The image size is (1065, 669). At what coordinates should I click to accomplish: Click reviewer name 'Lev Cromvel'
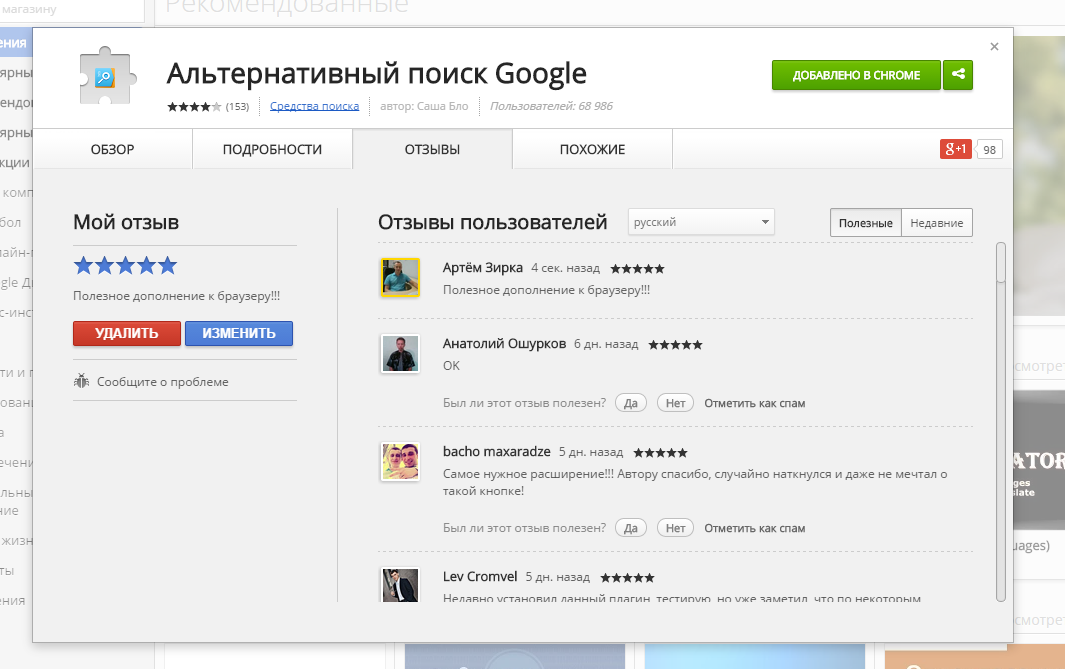(480, 577)
